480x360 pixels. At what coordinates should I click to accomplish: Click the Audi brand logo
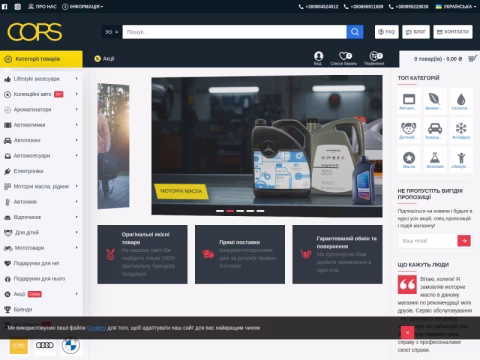coord(45,345)
